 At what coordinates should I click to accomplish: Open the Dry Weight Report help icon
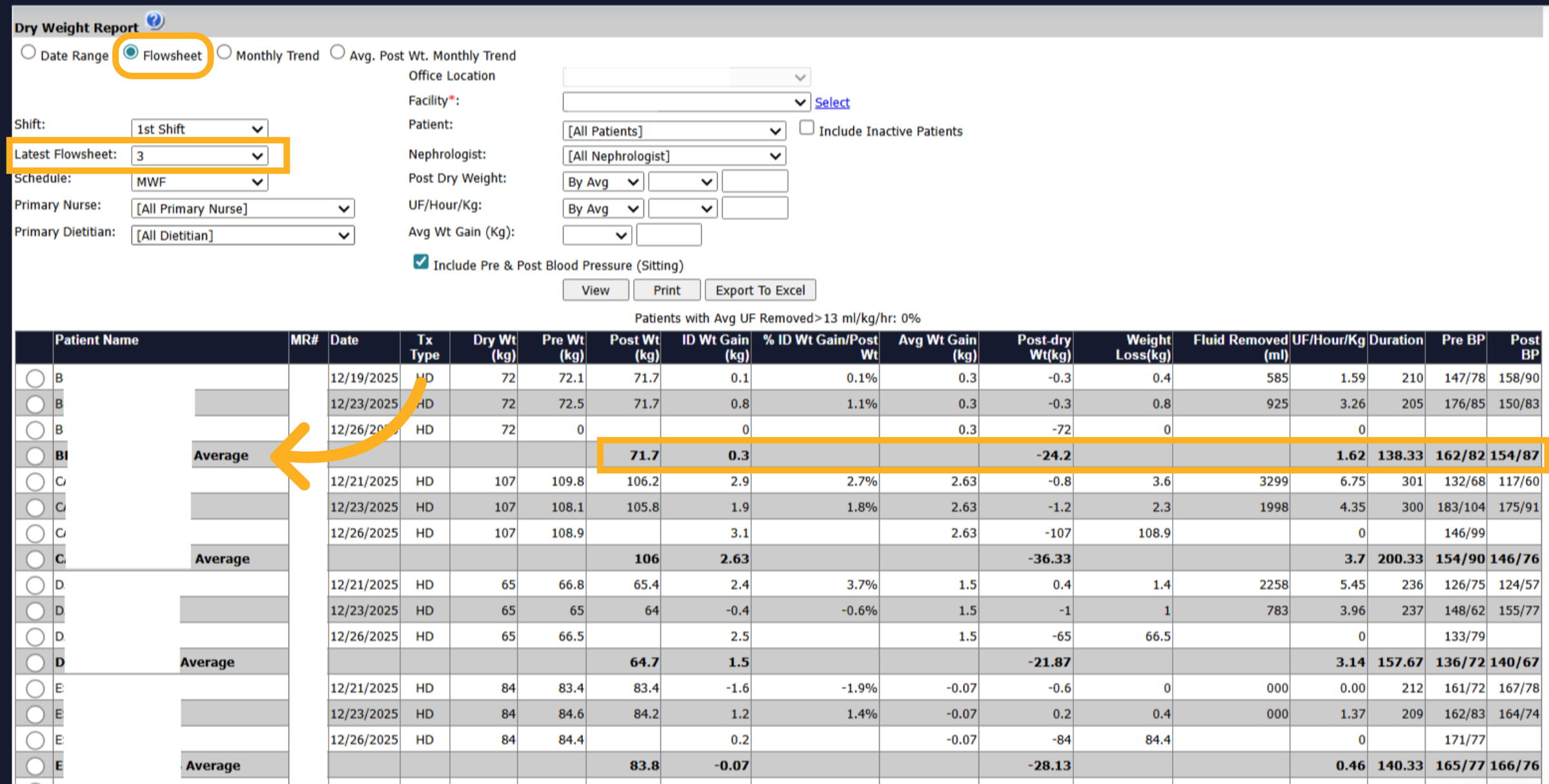point(154,21)
